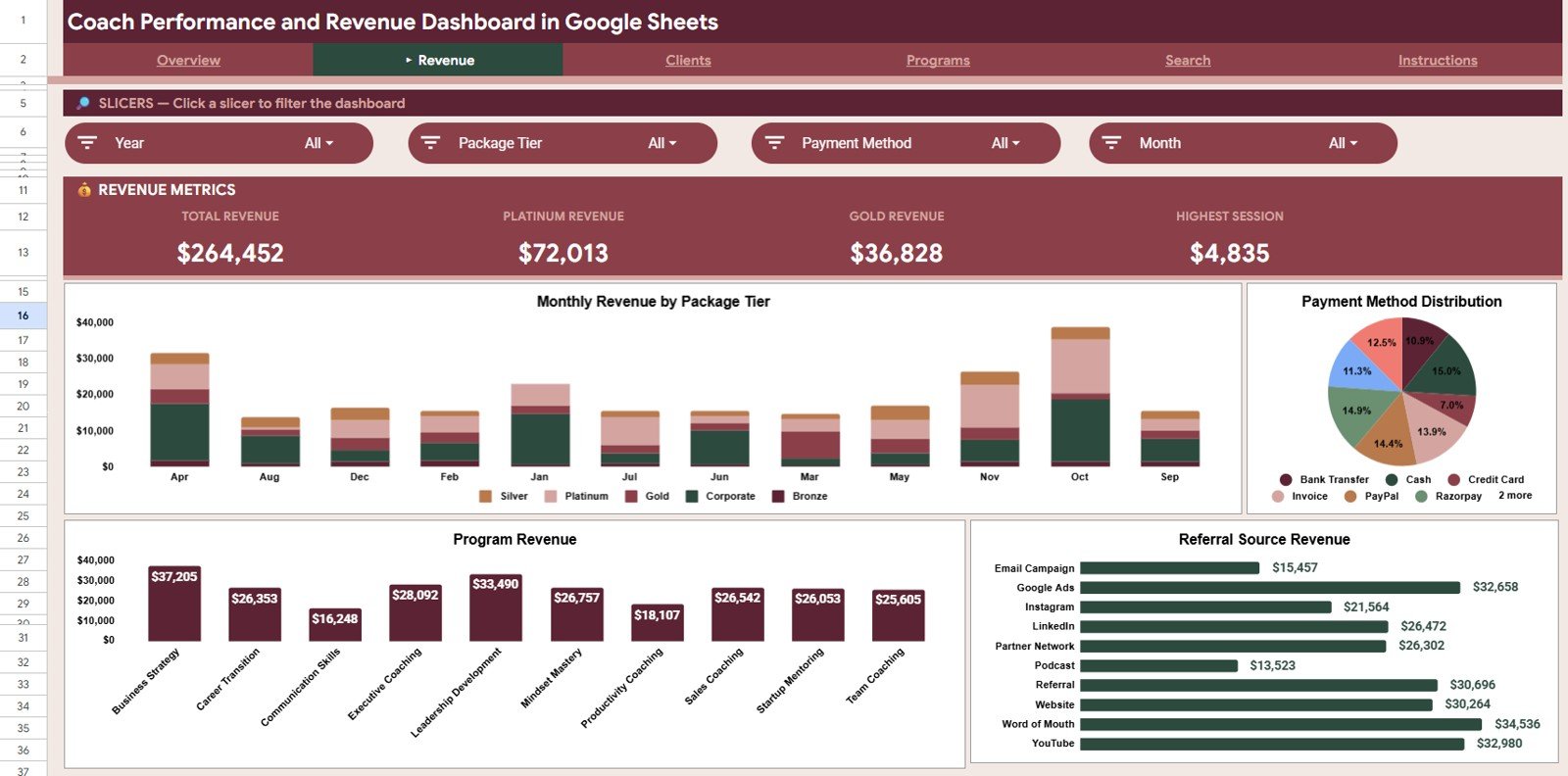Click the dashboard title in the header
1568x776 pixels.
(x=393, y=22)
